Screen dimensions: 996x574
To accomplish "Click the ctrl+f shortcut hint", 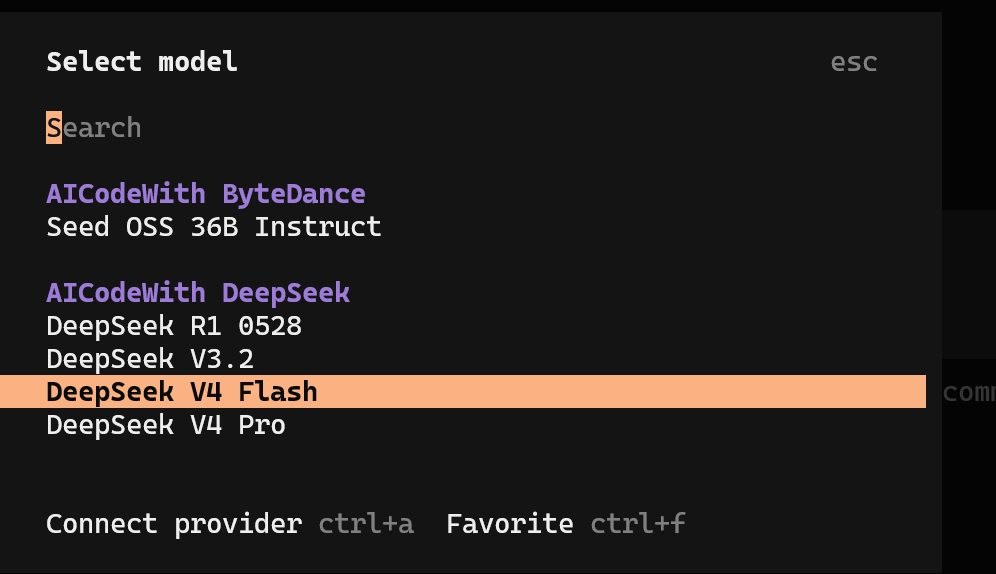I will [638, 524].
